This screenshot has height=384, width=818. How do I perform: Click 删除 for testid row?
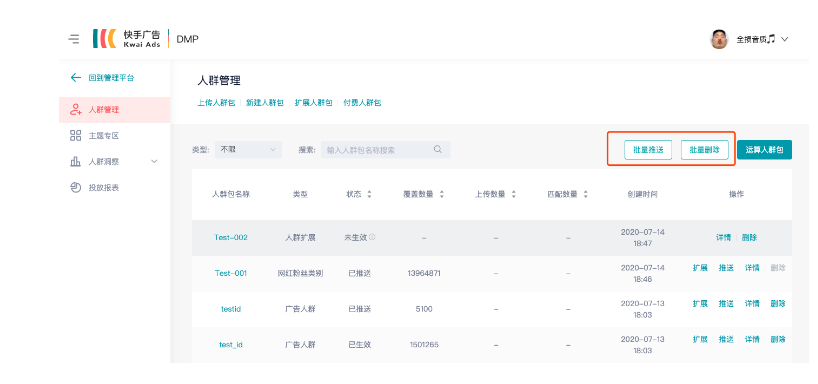(778, 304)
